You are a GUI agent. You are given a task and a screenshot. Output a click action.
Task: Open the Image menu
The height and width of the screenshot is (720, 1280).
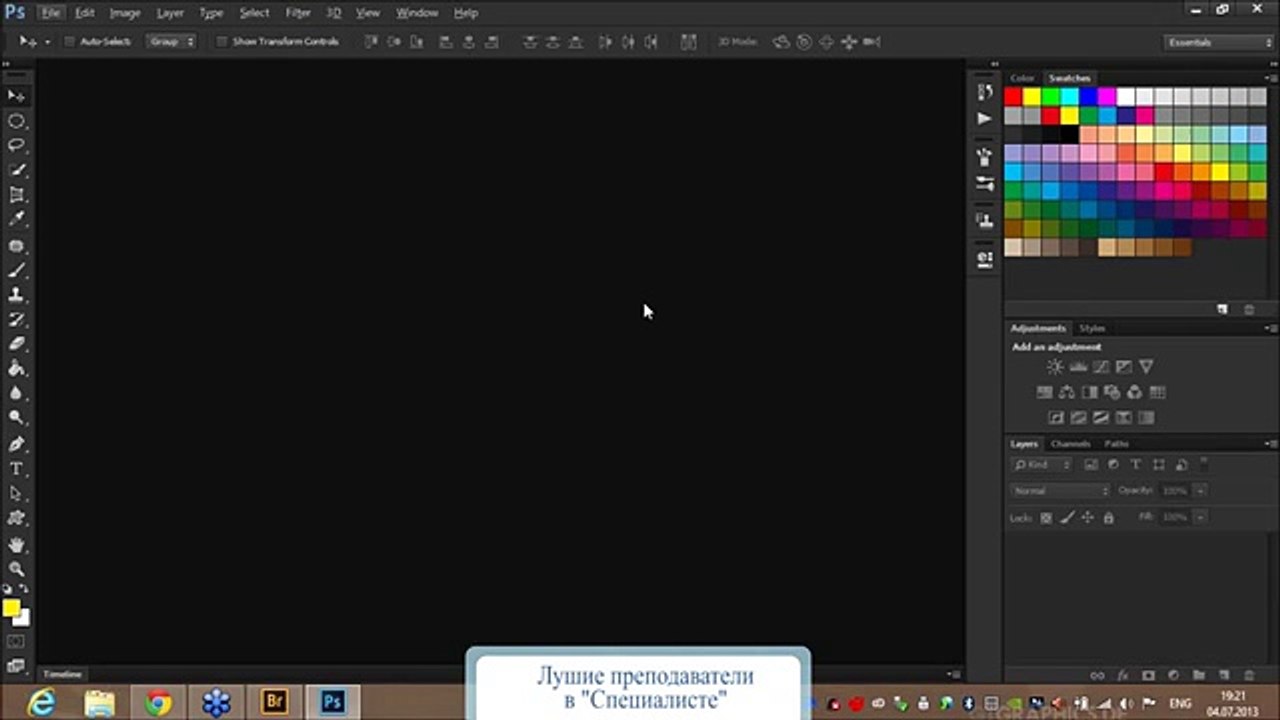[125, 13]
